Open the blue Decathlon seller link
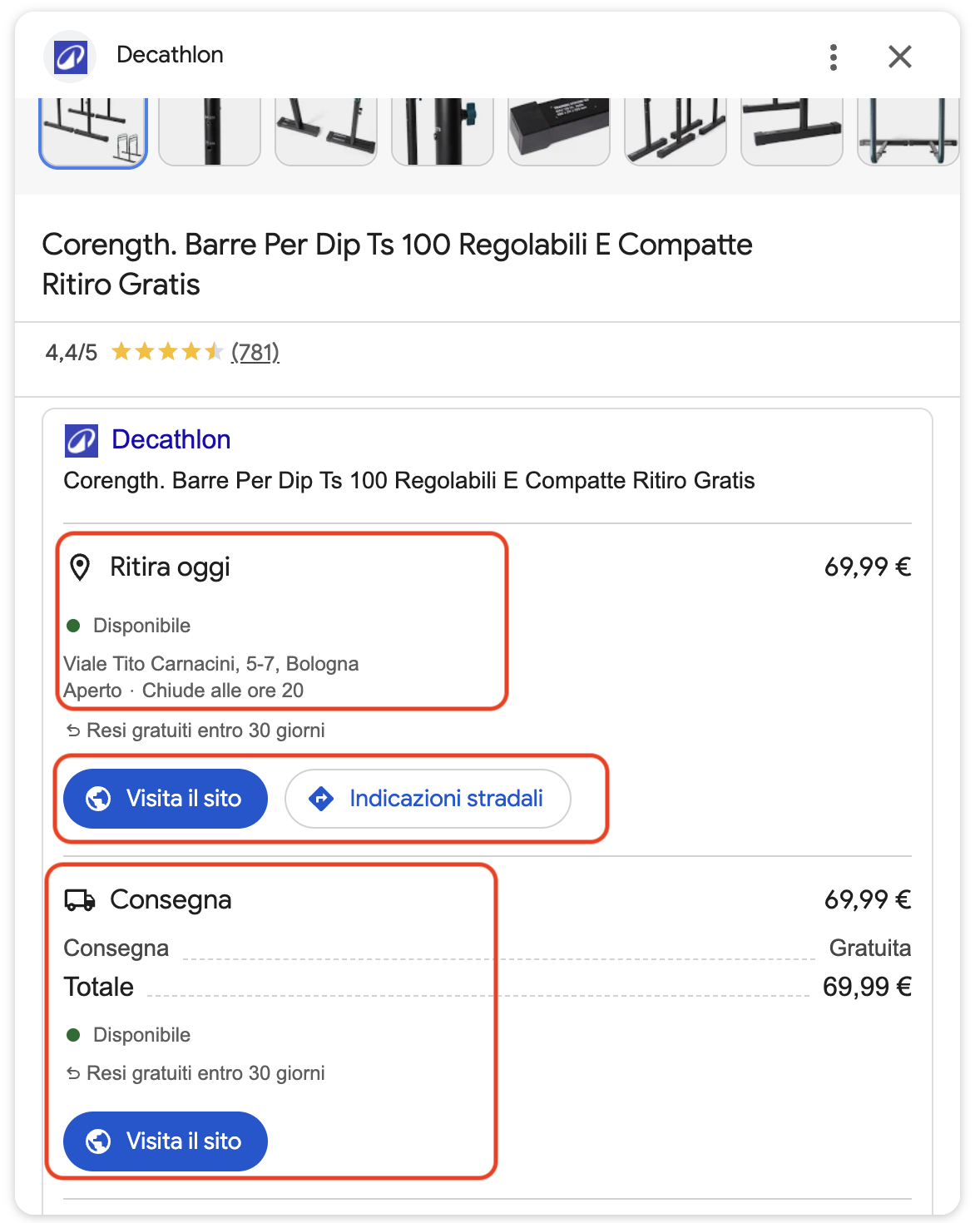 click(171, 439)
